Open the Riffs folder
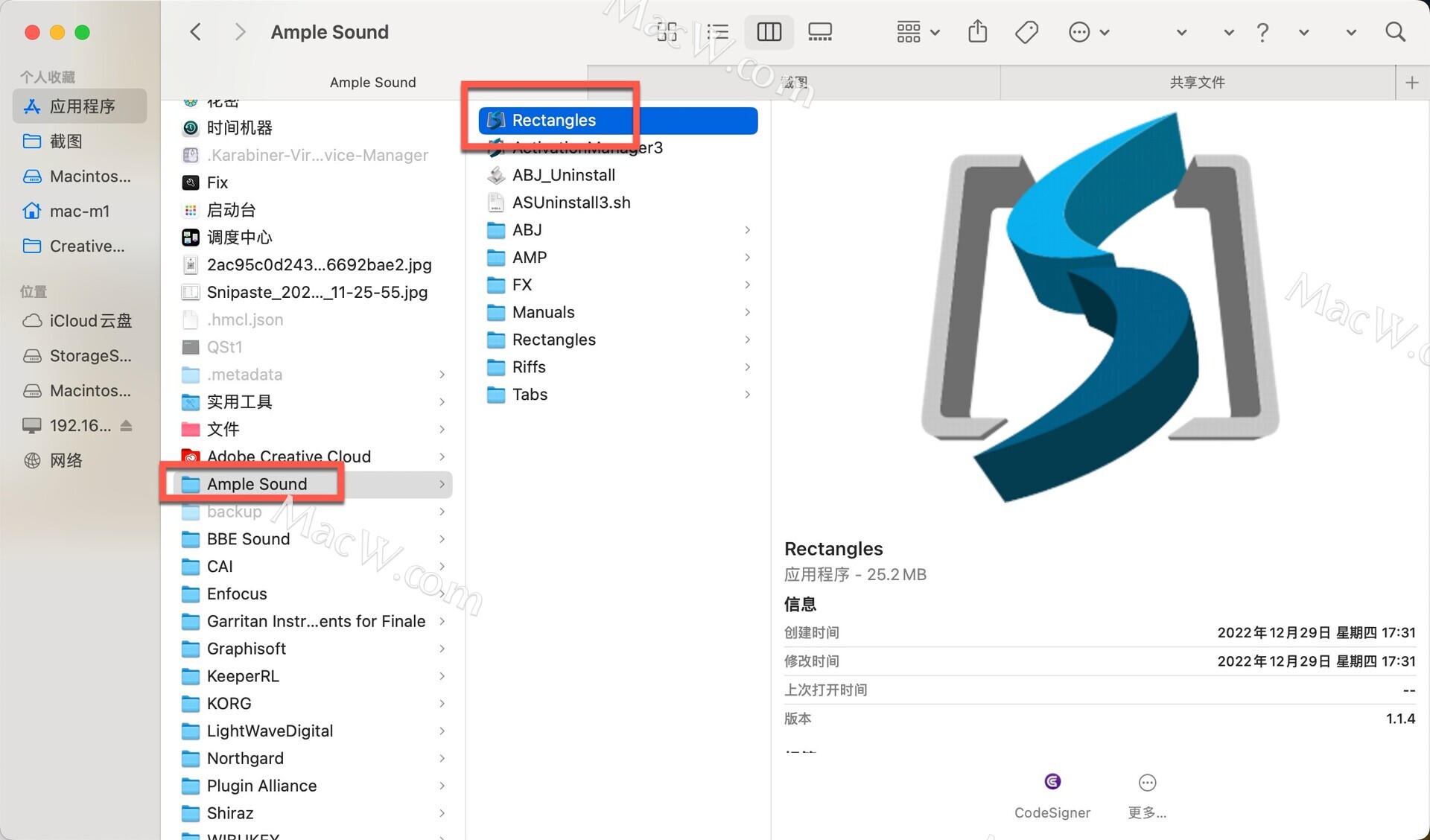 click(x=618, y=368)
